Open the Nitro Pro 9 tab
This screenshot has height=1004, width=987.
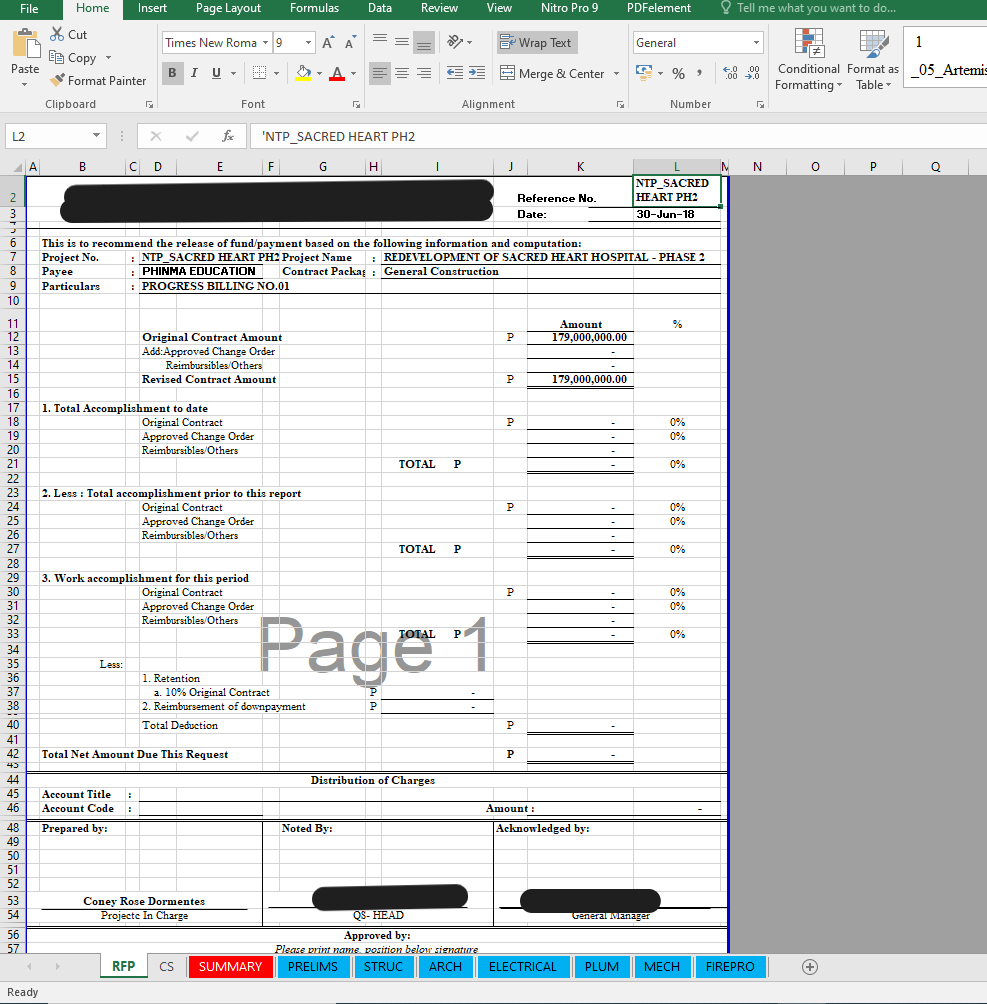coord(569,8)
